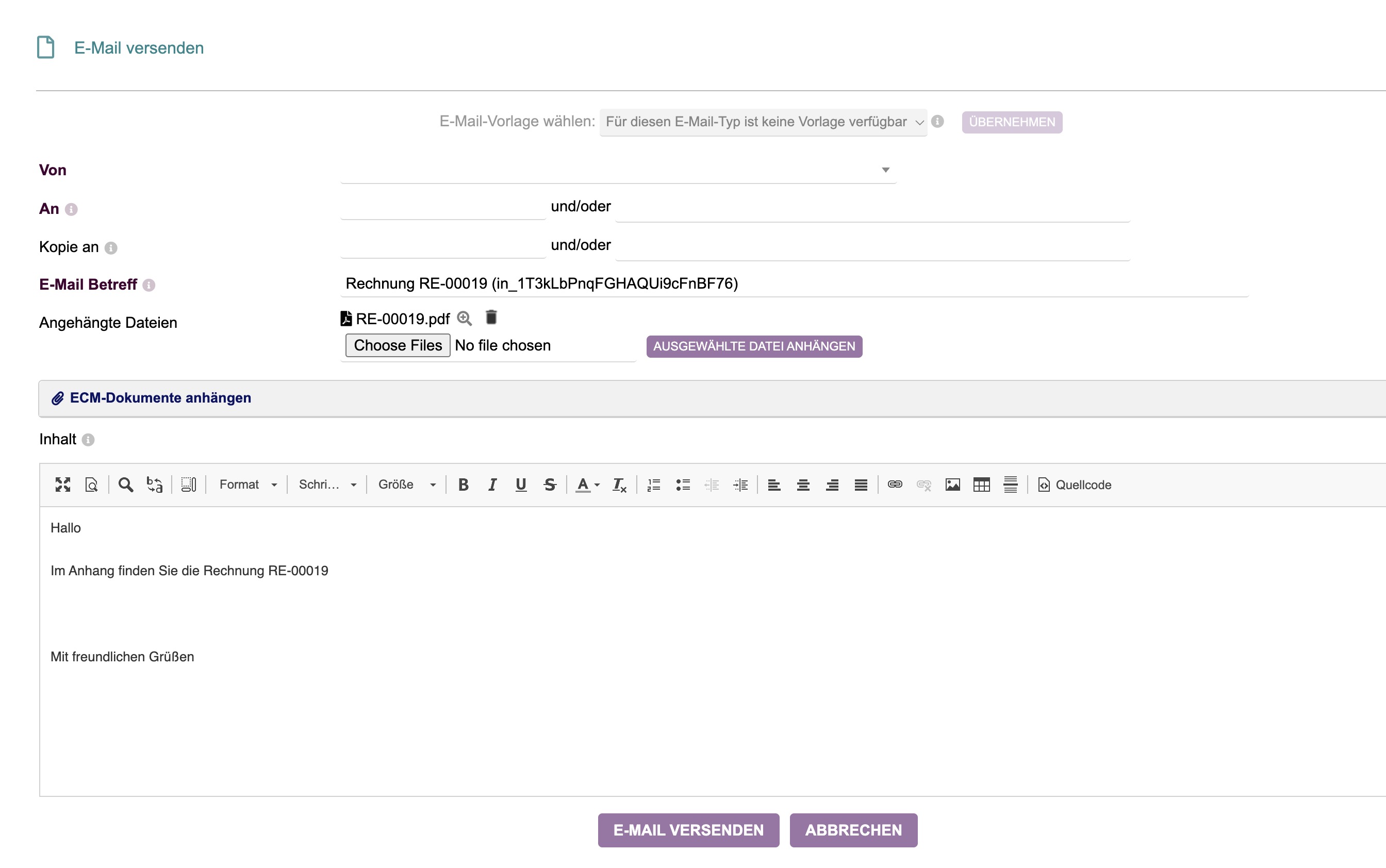Open the text color picker
1386x868 pixels.
pos(587,485)
